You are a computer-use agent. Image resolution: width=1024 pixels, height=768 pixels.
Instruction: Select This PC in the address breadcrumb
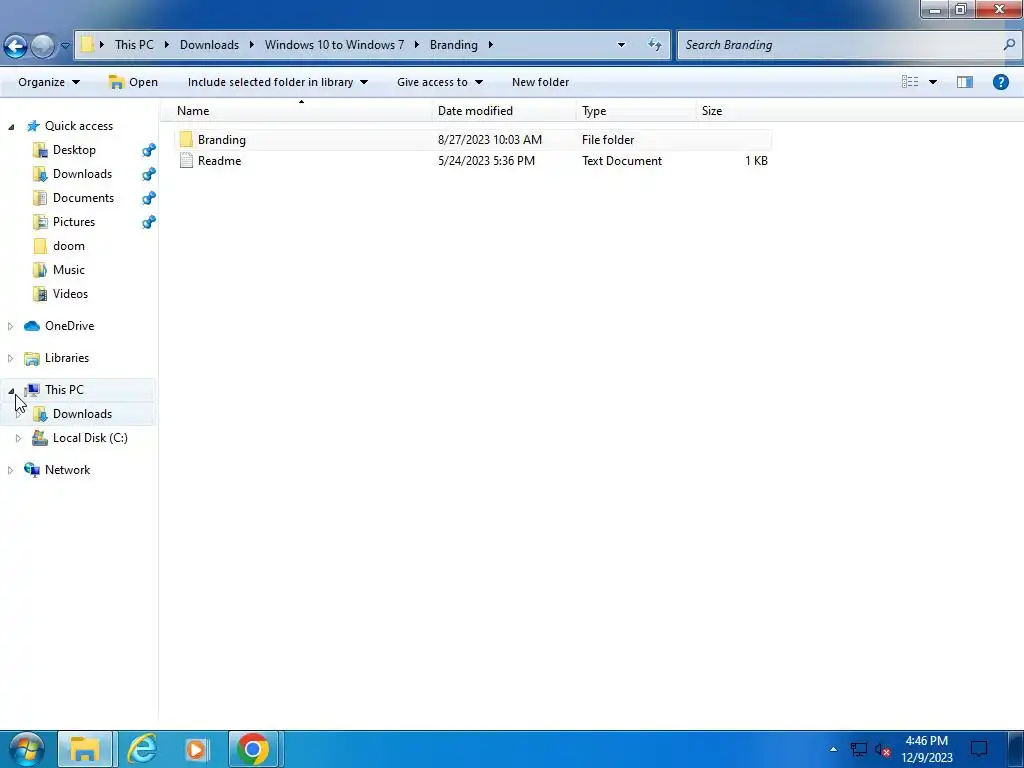click(x=134, y=44)
